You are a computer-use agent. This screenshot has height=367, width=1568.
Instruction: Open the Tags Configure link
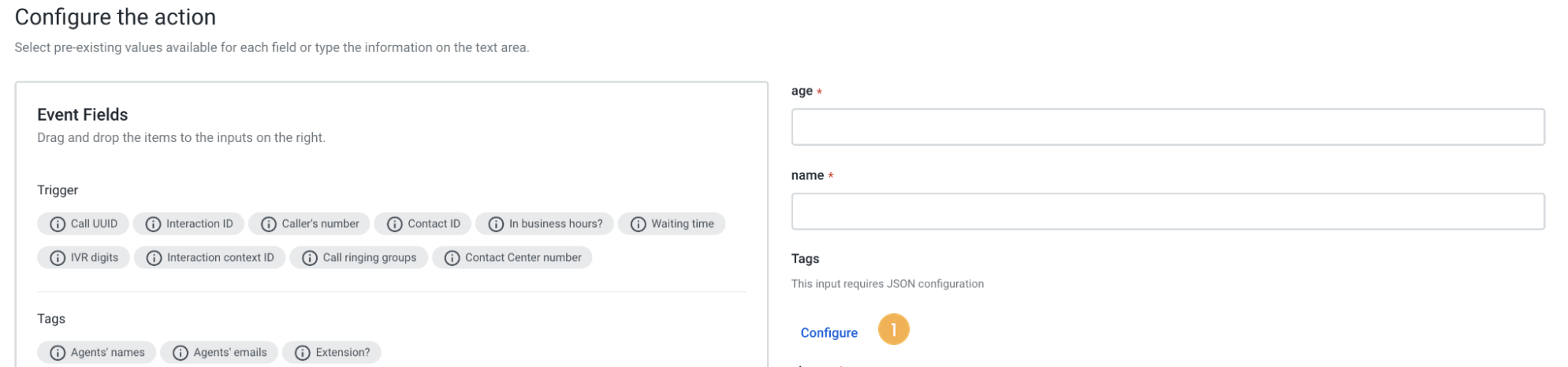click(x=829, y=333)
